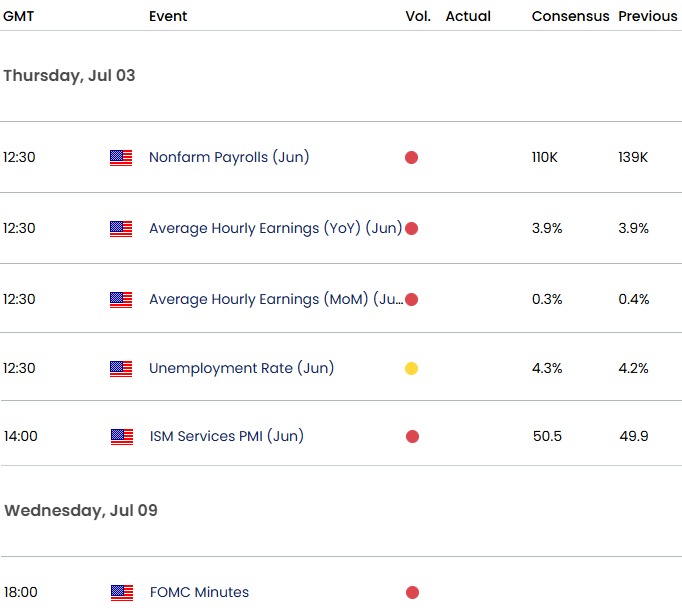The width and height of the screenshot is (682, 611).
Task: Select the Average Hourly Earnings (MoM) event
Action: [275, 299]
